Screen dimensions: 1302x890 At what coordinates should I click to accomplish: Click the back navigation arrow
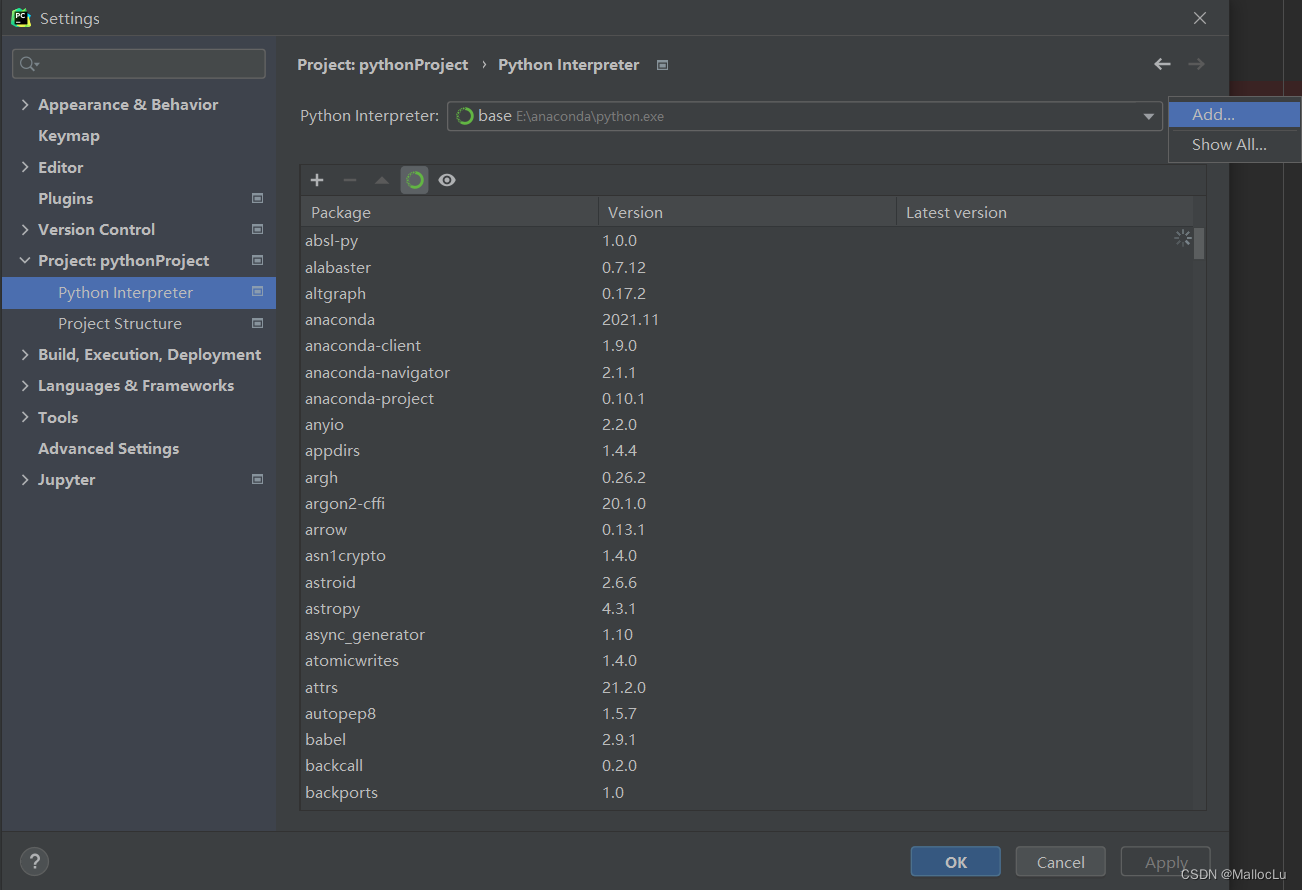(1162, 64)
